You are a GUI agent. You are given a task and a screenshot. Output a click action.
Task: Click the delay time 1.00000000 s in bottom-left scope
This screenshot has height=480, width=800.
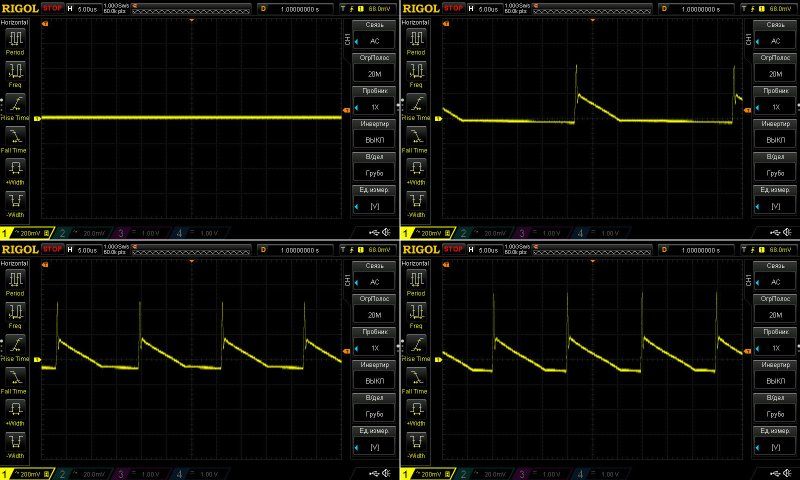coord(300,249)
